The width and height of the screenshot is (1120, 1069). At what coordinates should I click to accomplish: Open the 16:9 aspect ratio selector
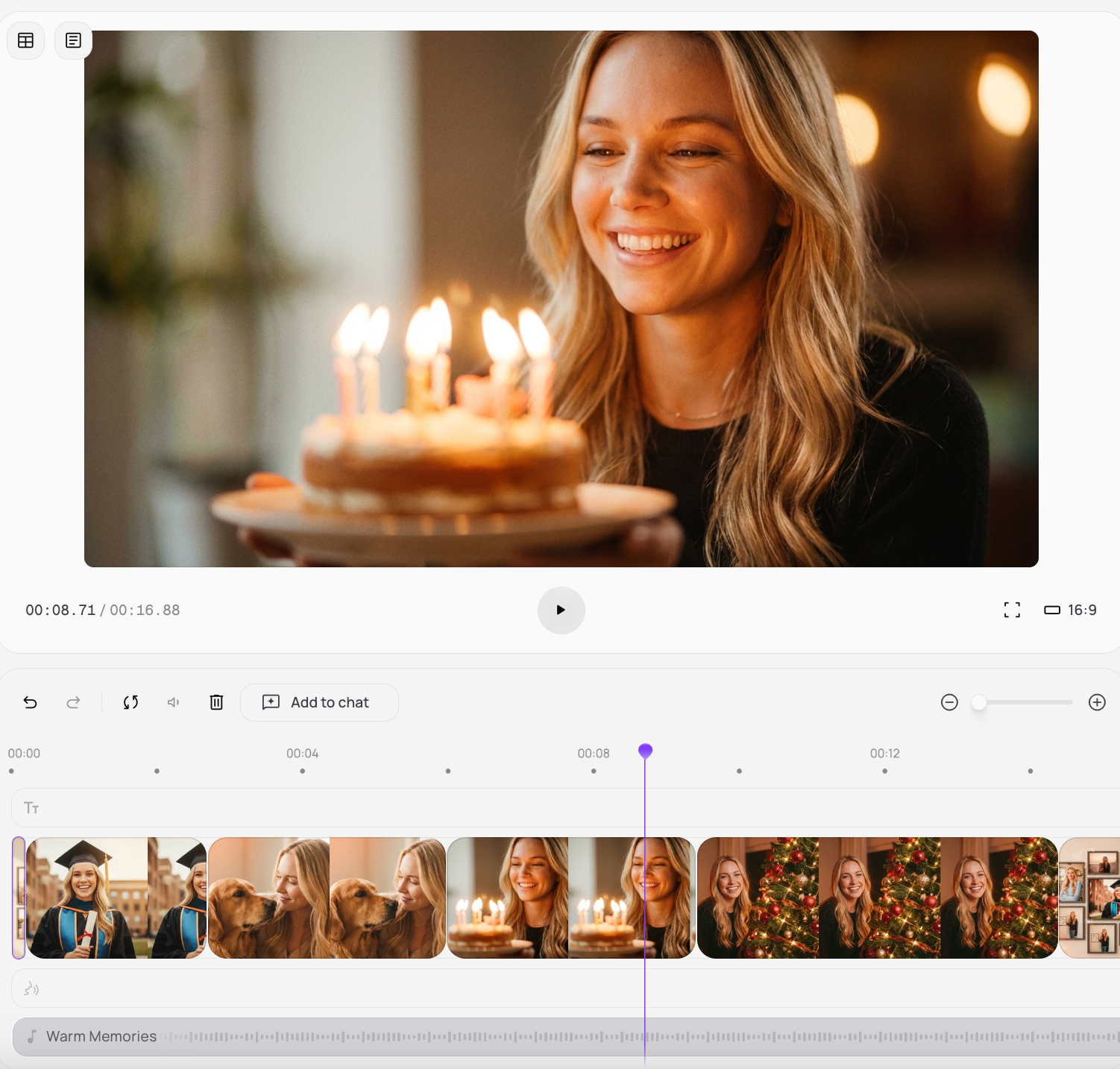point(1071,610)
